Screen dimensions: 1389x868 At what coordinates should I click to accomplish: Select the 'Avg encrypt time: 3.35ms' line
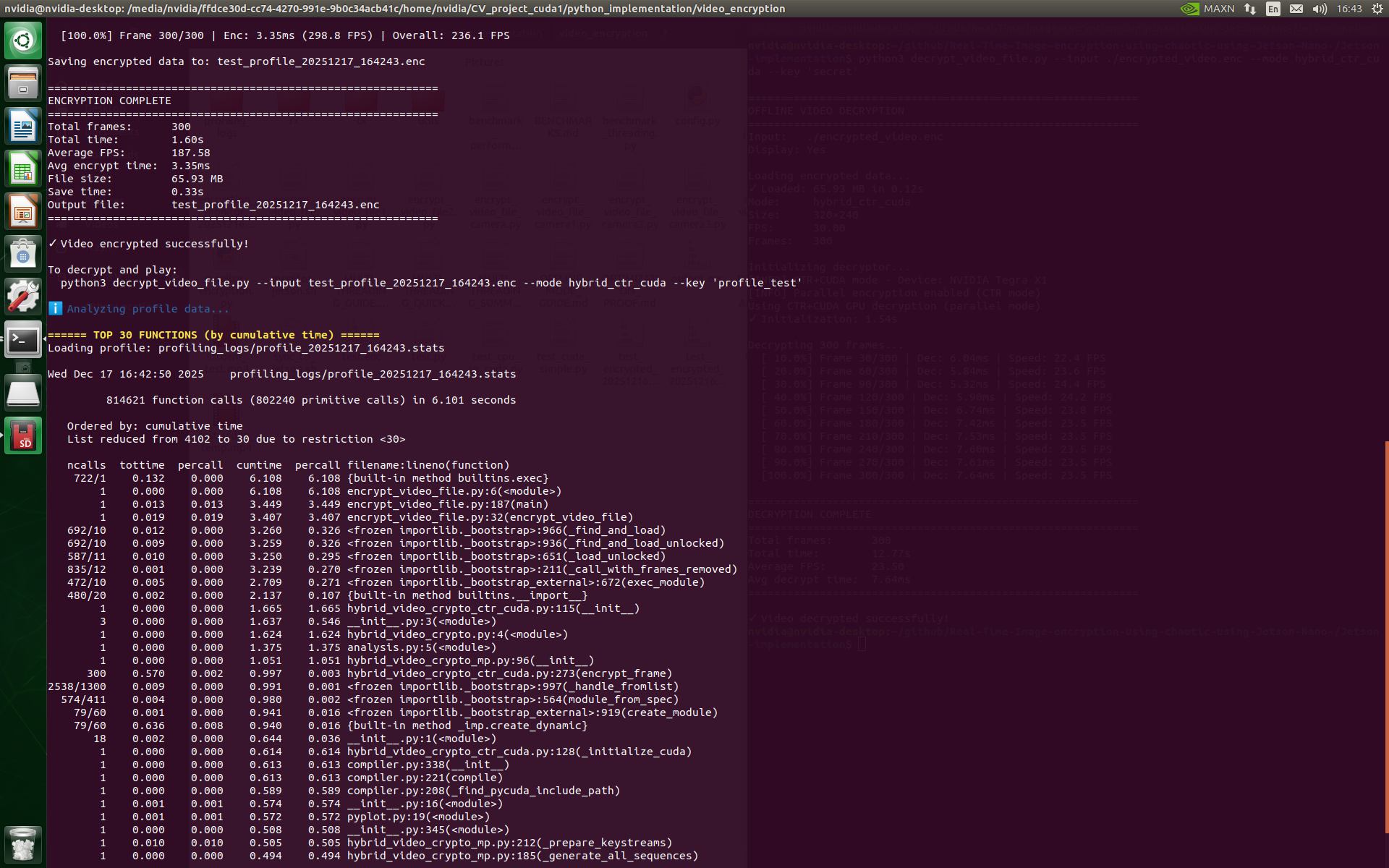(x=129, y=166)
